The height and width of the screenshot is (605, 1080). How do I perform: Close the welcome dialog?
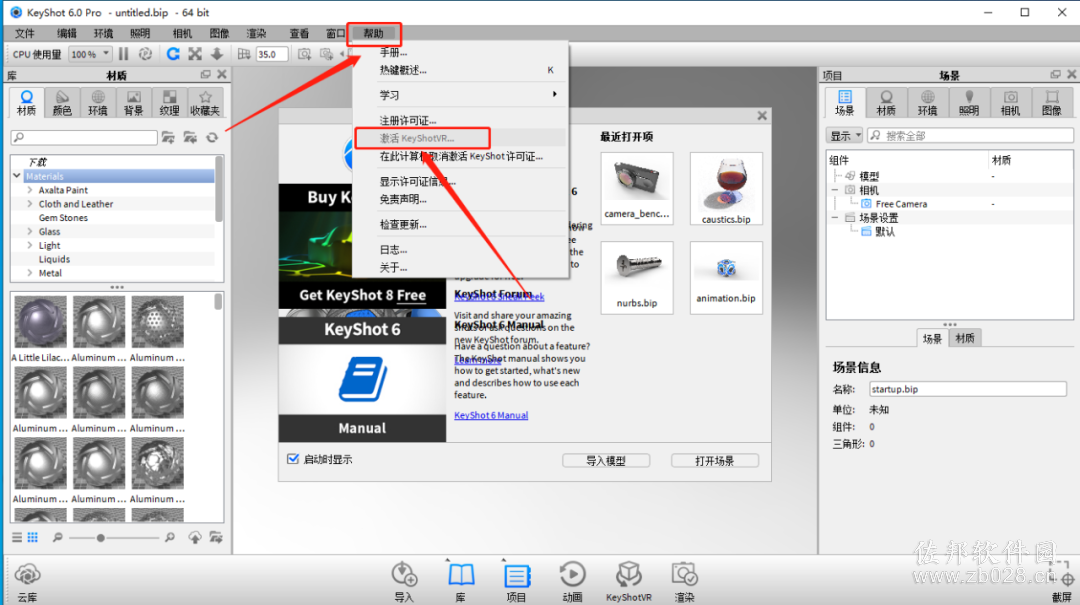[762, 116]
